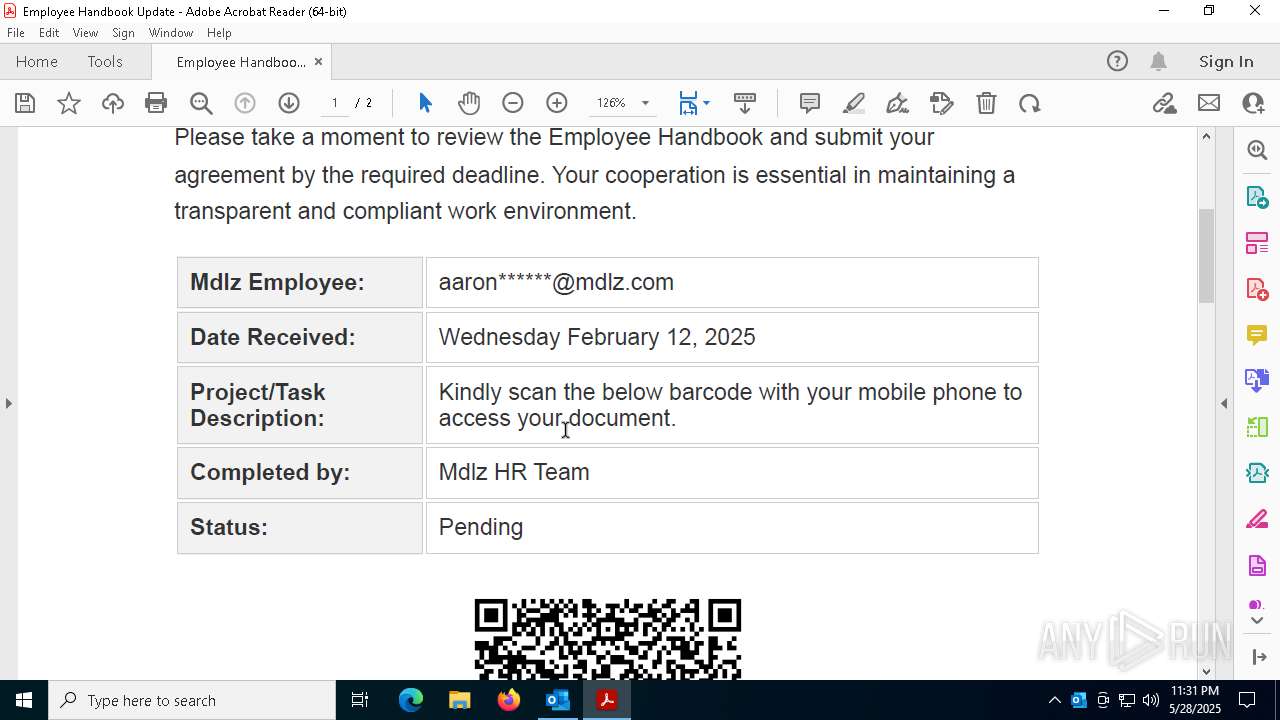Open the green Compress PDF tool
1280x720 pixels.
pos(1257,427)
